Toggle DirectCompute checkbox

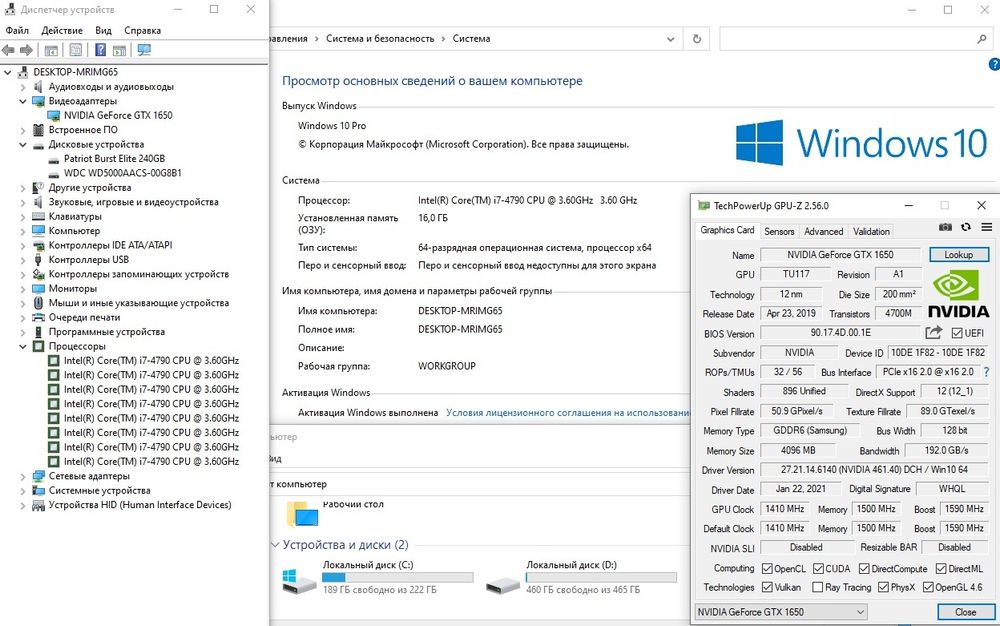864,569
